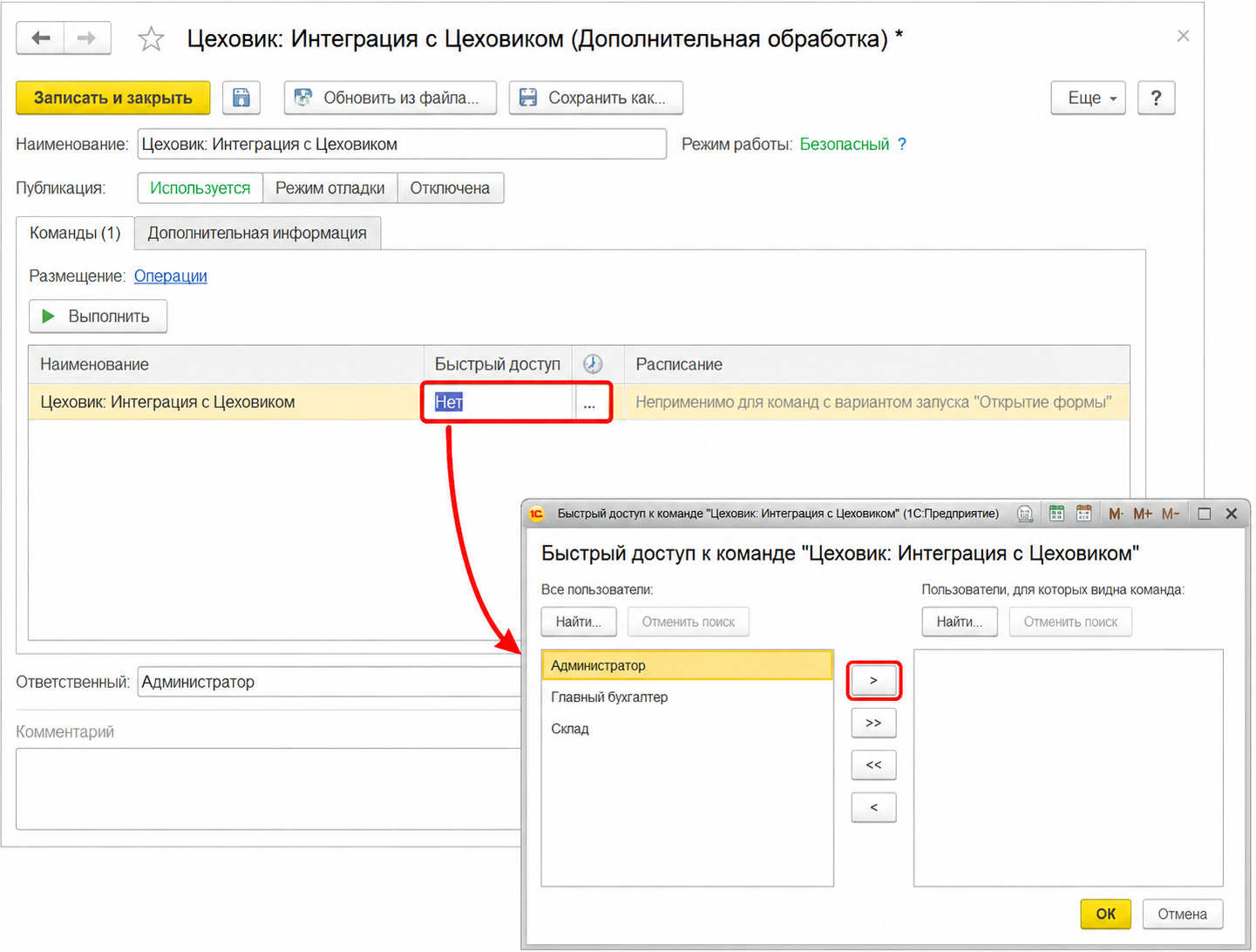Click the Отмена button in dialog
Viewport: 1256px width, 952px height.
1182,914
